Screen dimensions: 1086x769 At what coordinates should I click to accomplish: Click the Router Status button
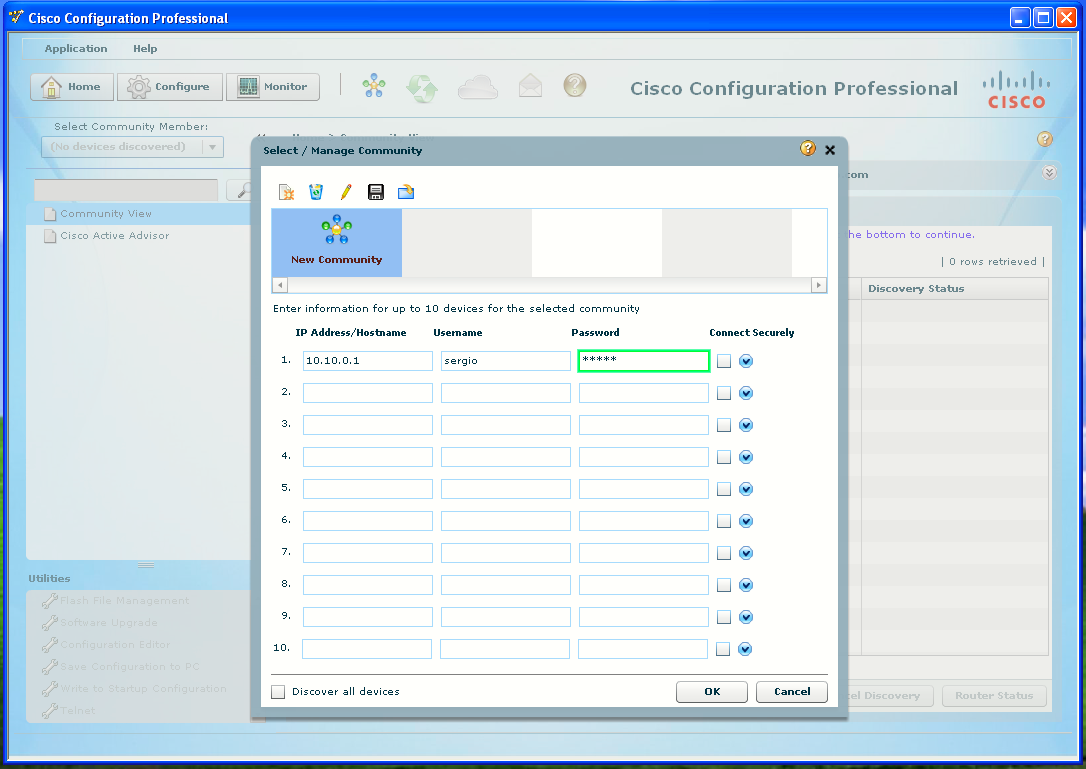pos(994,696)
